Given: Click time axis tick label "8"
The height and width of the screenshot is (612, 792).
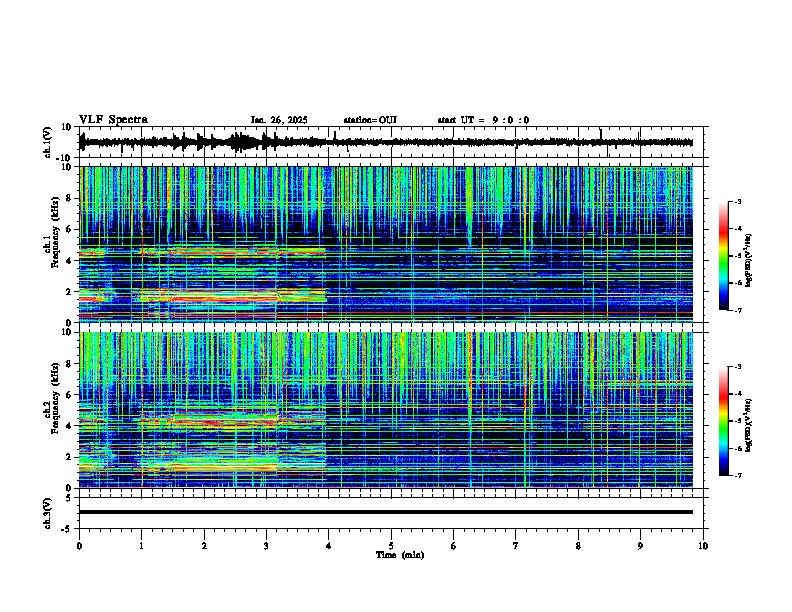Looking at the screenshot, I should point(578,546).
